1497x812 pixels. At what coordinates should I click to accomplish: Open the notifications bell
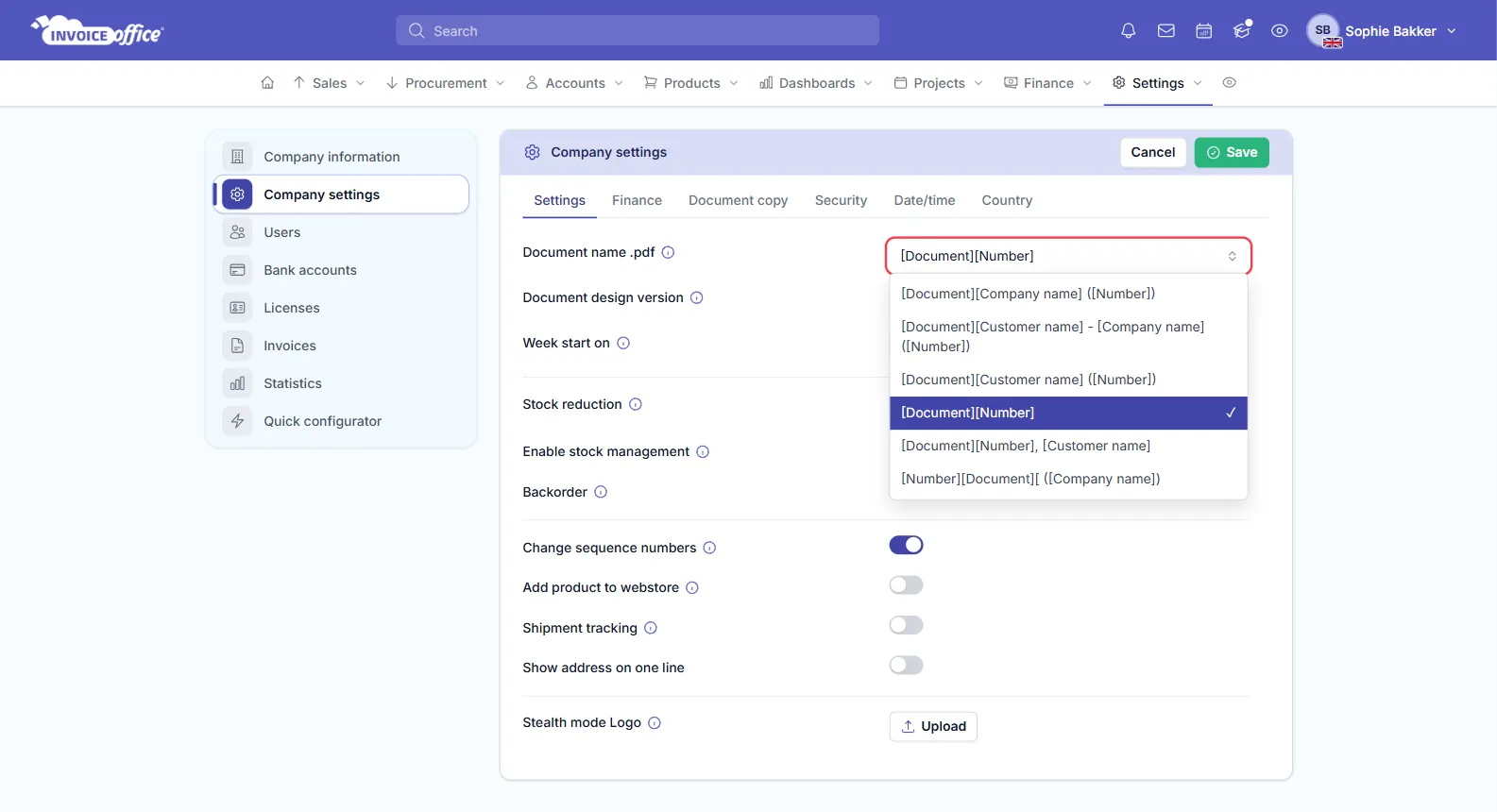pos(1128,31)
